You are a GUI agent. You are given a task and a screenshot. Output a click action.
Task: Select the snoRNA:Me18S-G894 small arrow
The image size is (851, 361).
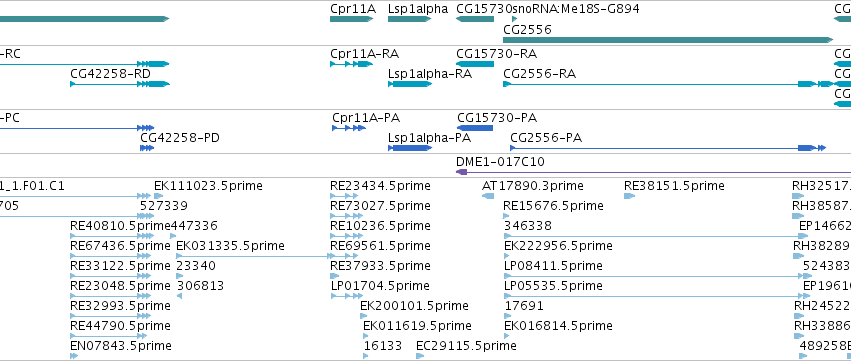point(515,19)
